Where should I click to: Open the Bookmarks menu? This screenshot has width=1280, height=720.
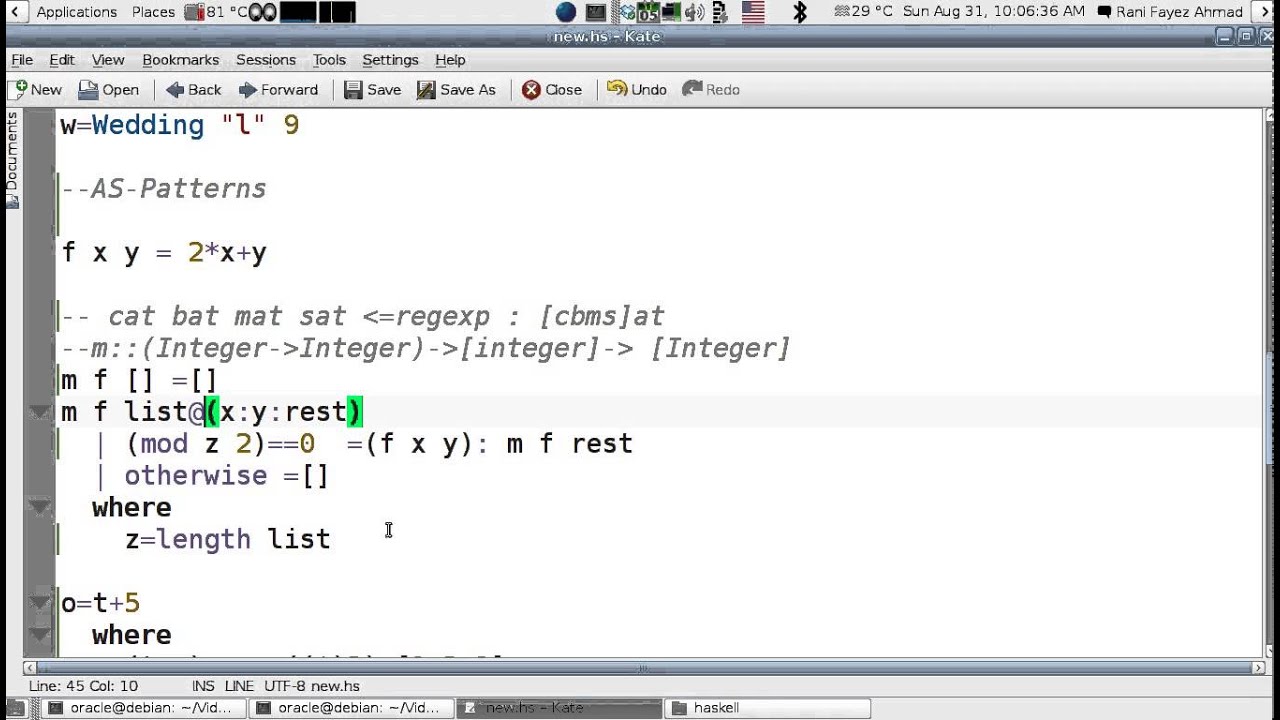[x=181, y=60]
